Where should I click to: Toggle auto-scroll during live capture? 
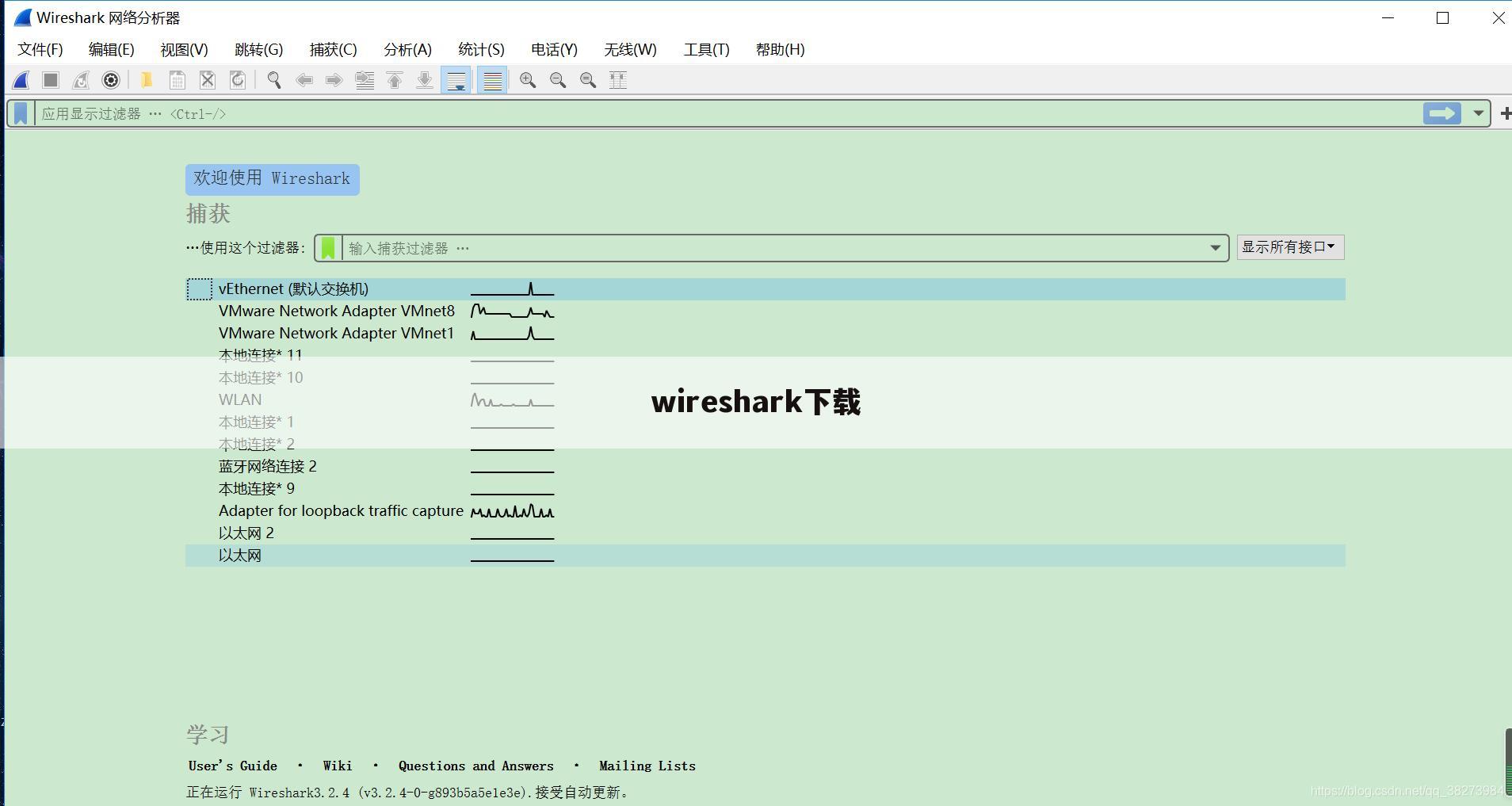(456, 80)
